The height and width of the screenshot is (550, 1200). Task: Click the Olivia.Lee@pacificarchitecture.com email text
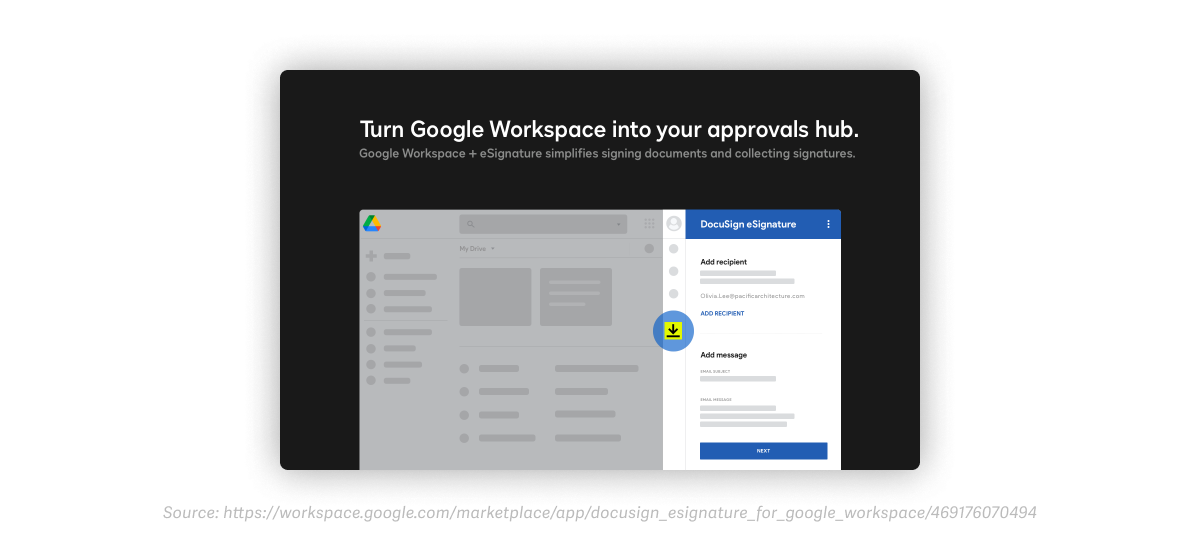point(752,296)
